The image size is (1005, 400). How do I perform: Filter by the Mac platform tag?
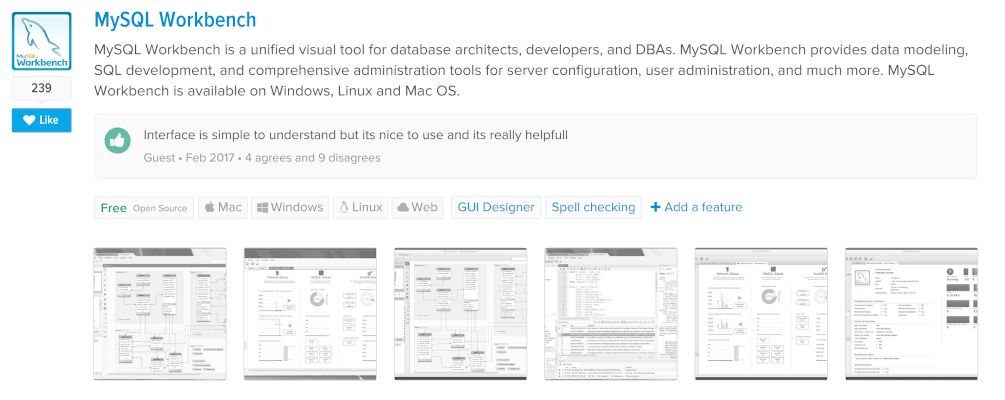[222, 208]
